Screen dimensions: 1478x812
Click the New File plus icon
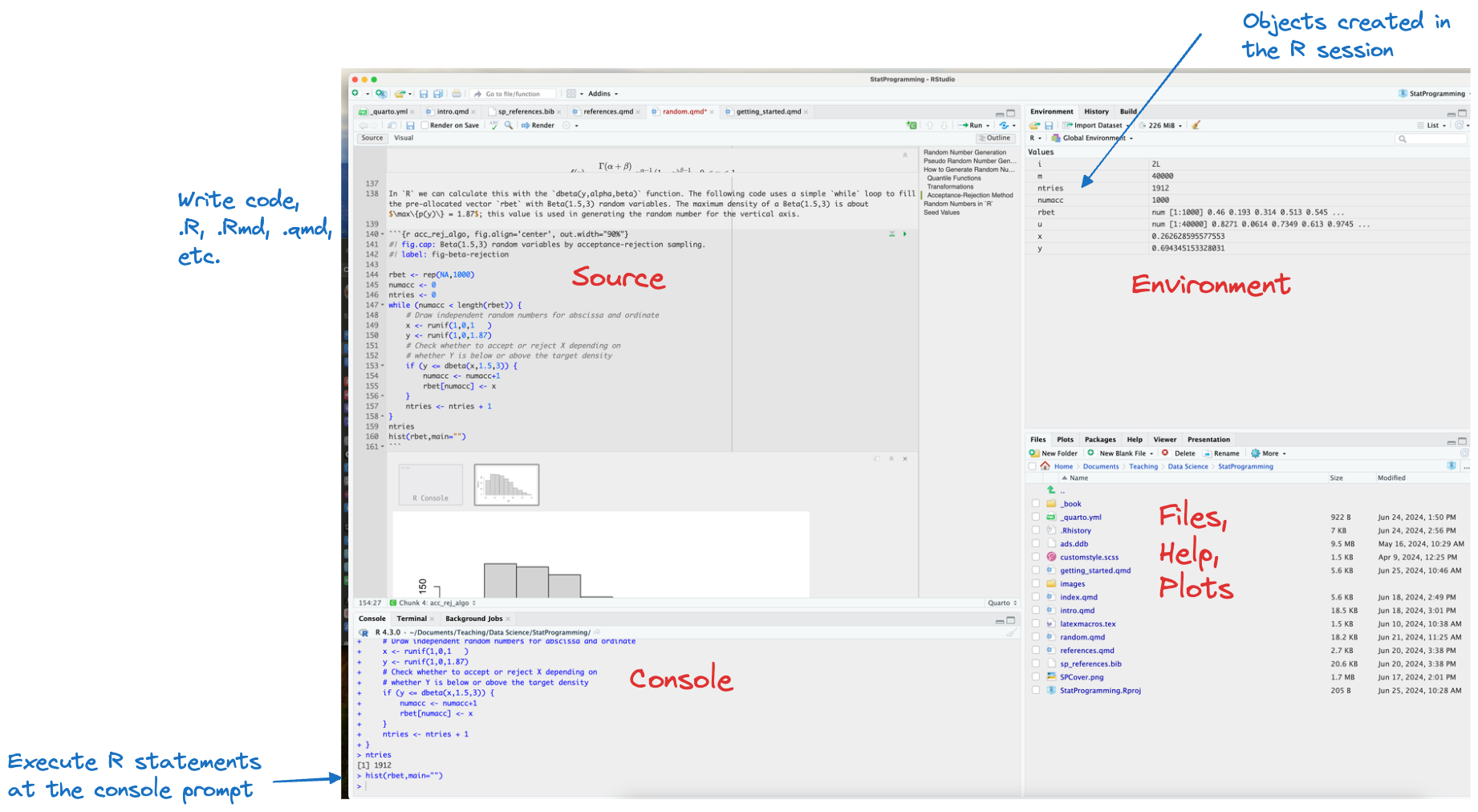coord(355,94)
